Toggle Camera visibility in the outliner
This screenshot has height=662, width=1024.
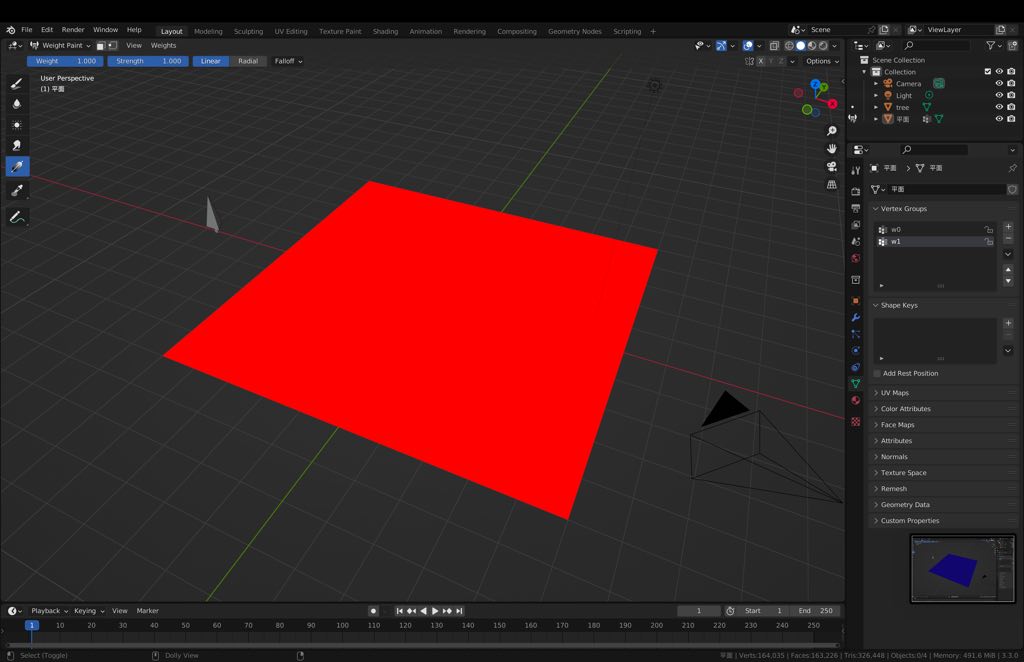pos(997,83)
